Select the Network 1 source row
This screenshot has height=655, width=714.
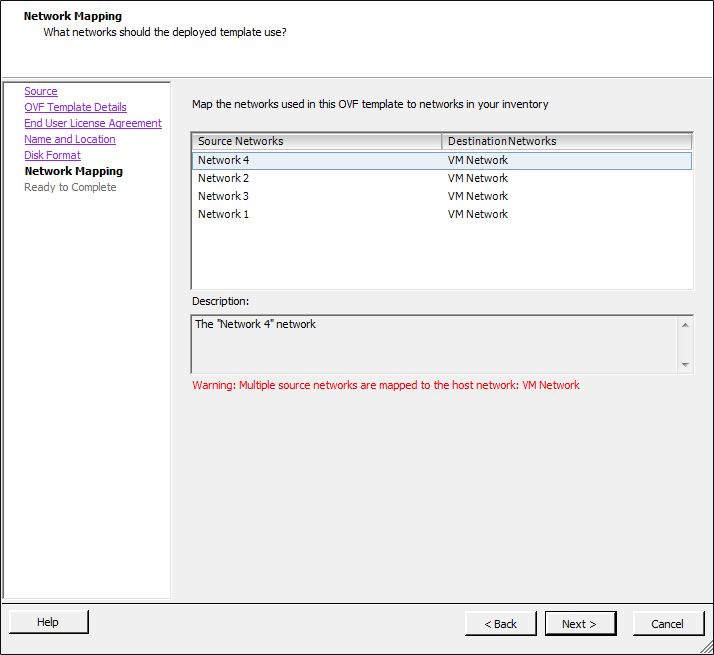click(224, 214)
